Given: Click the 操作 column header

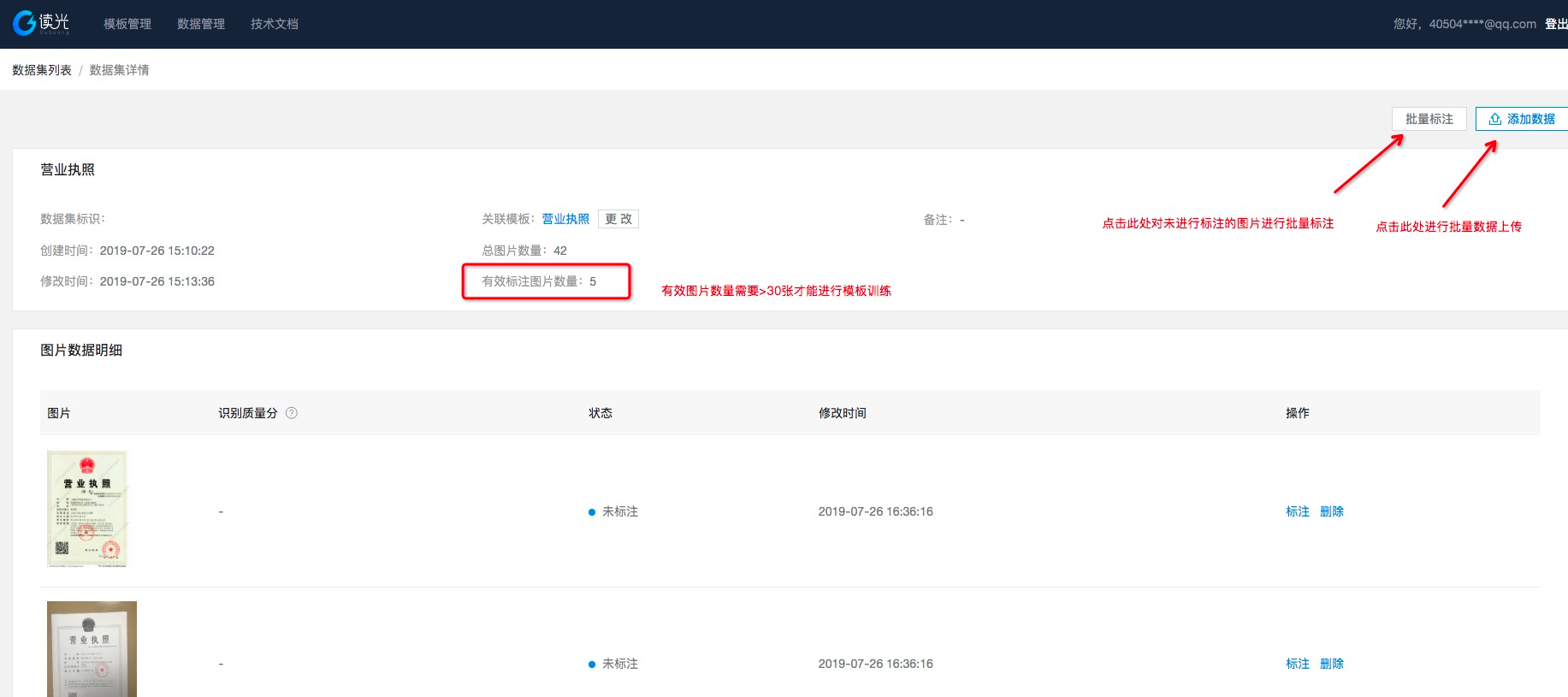Looking at the screenshot, I should click(x=1298, y=413).
